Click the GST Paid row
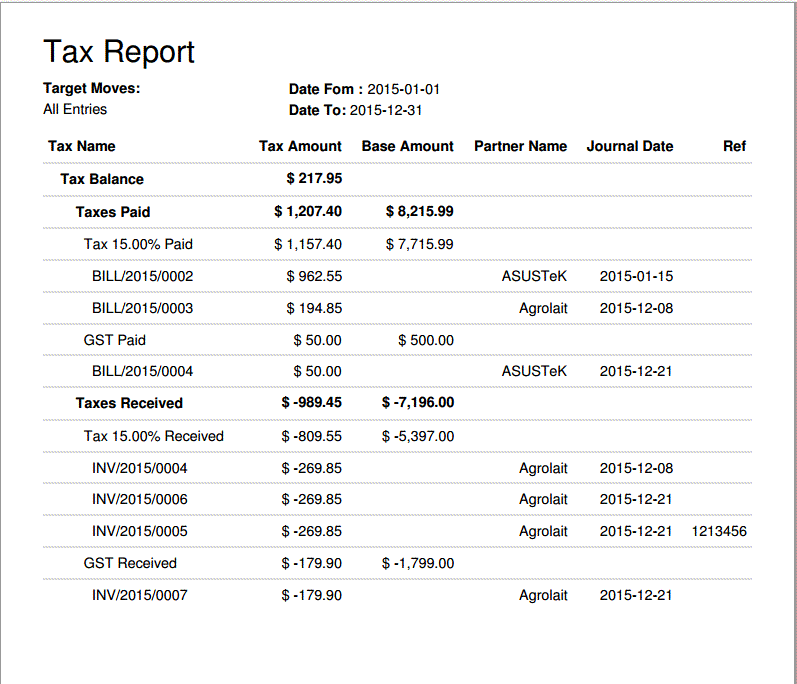 114,340
